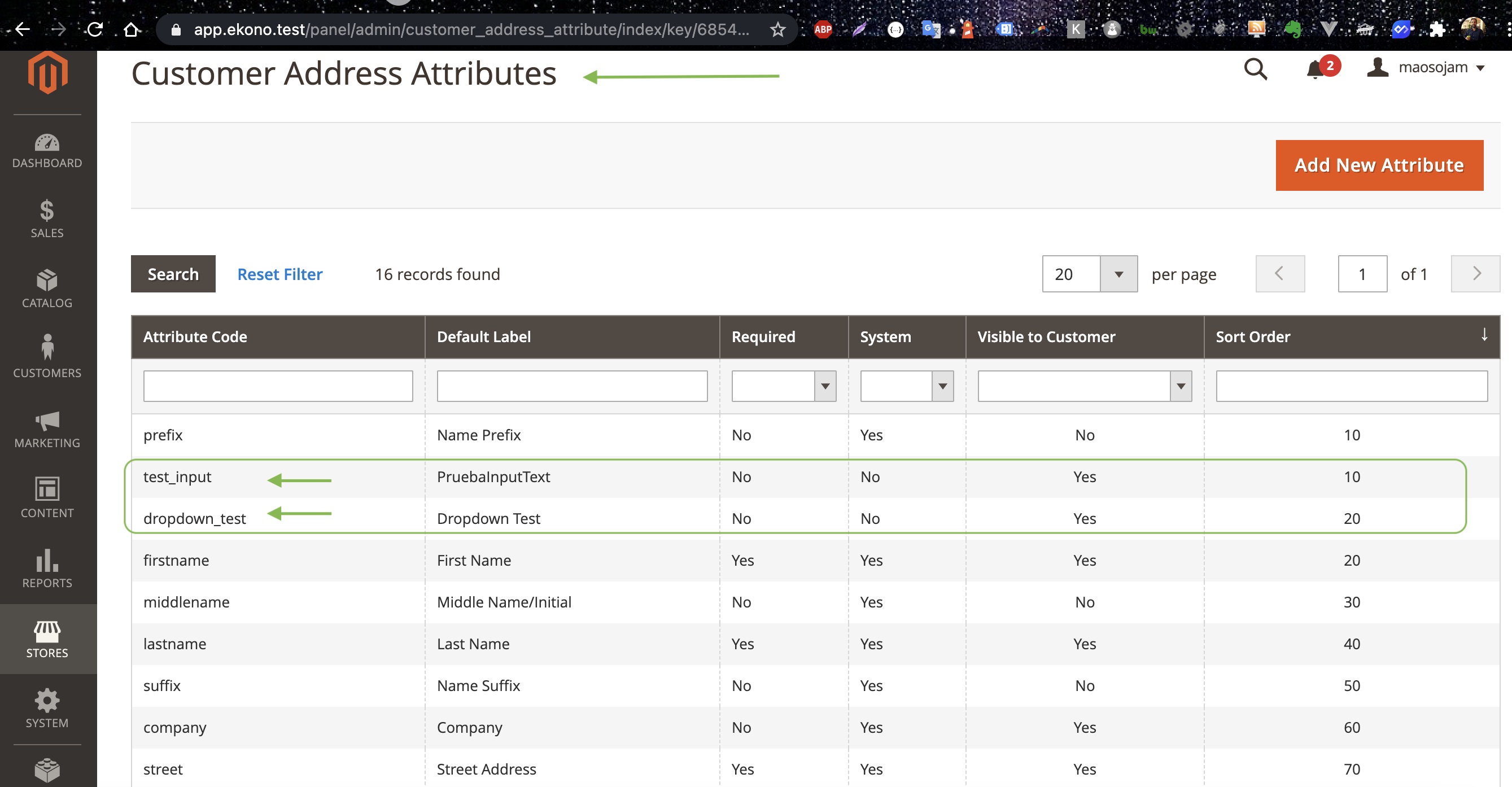This screenshot has width=1512, height=787.
Task: Open the Dashboard sidebar icon
Action: (47, 150)
